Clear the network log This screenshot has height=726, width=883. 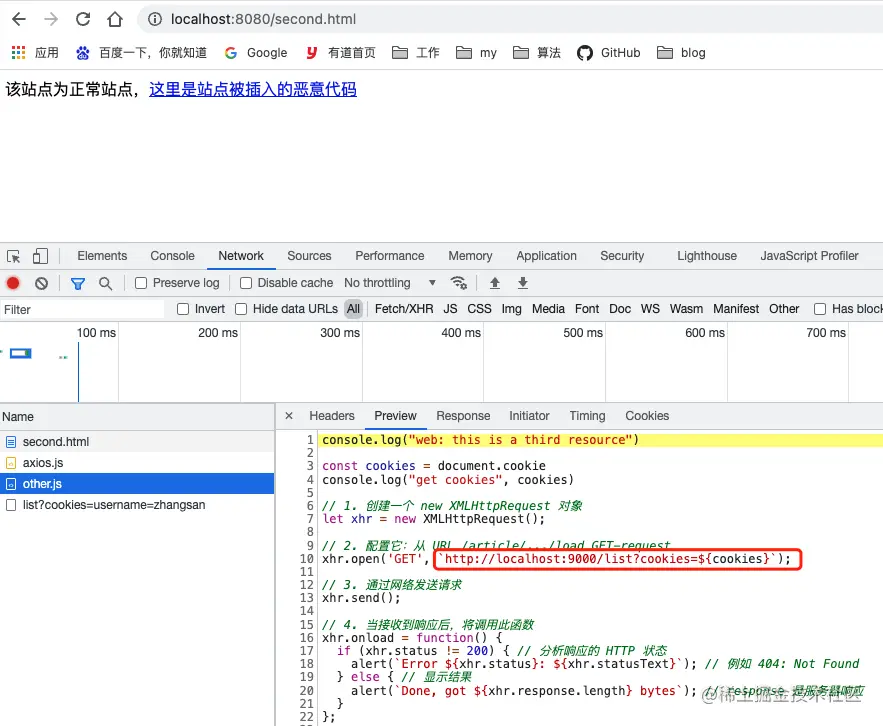(x=41, y=283)
